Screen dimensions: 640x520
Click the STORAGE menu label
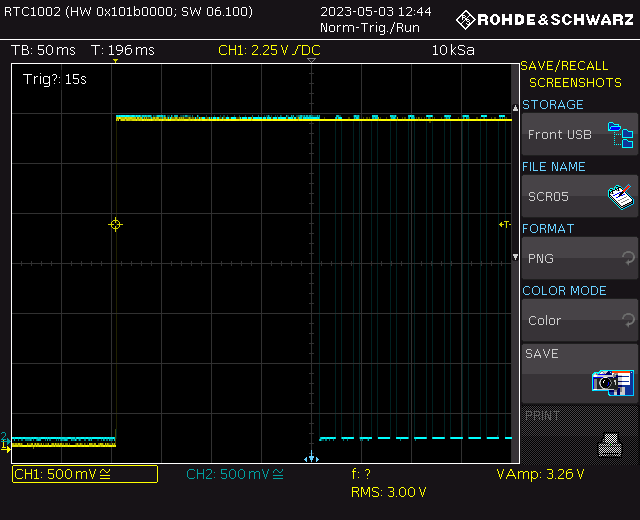coord(553,105)
